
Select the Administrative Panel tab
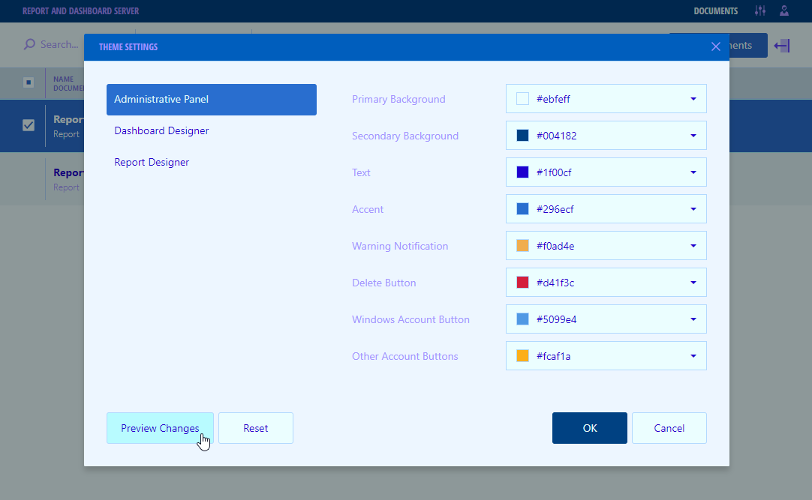pyautogui.click(x=211, y=100)
